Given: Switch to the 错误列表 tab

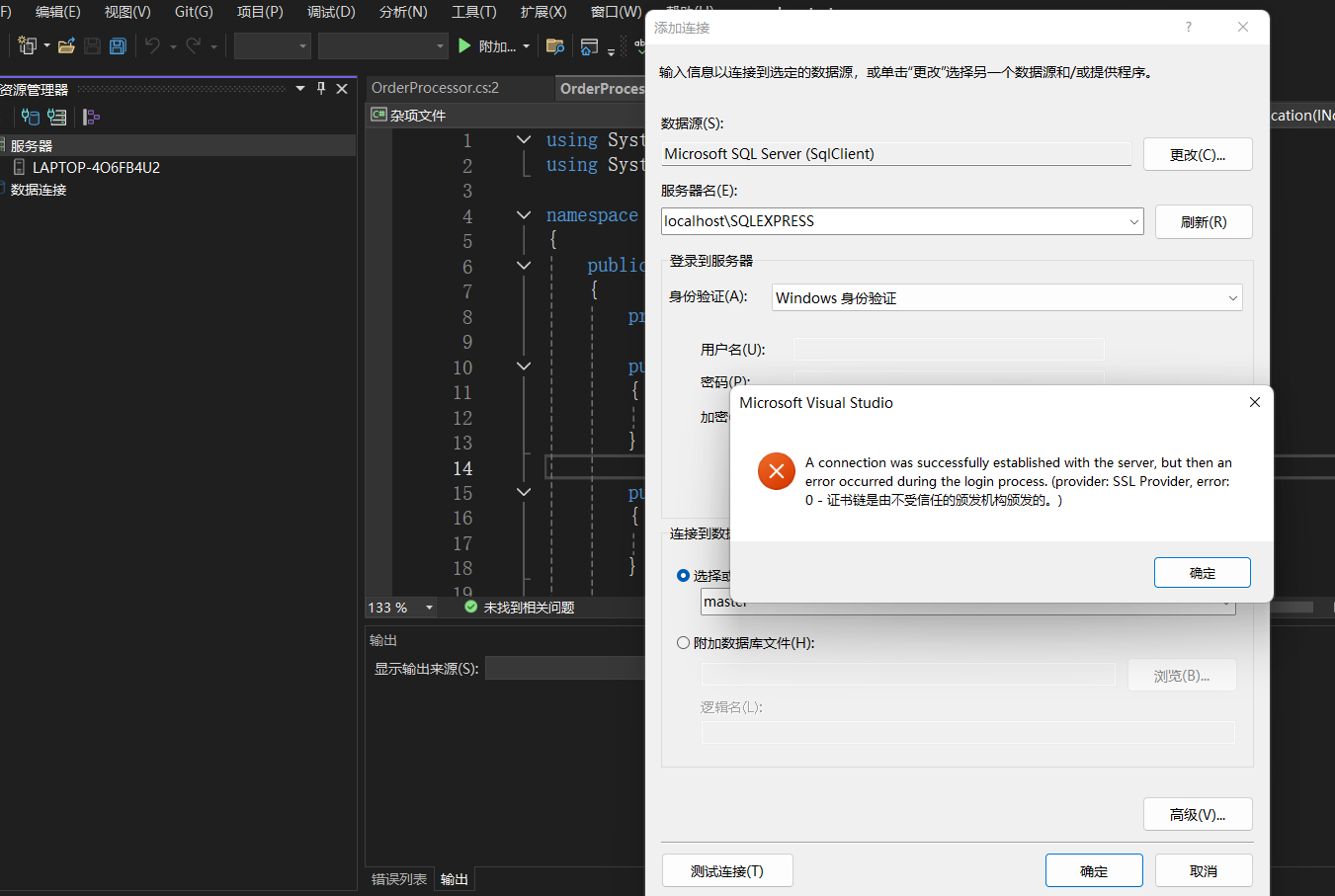Looking at the screenshot, I should pyautogui.click(x=399, y=879).
